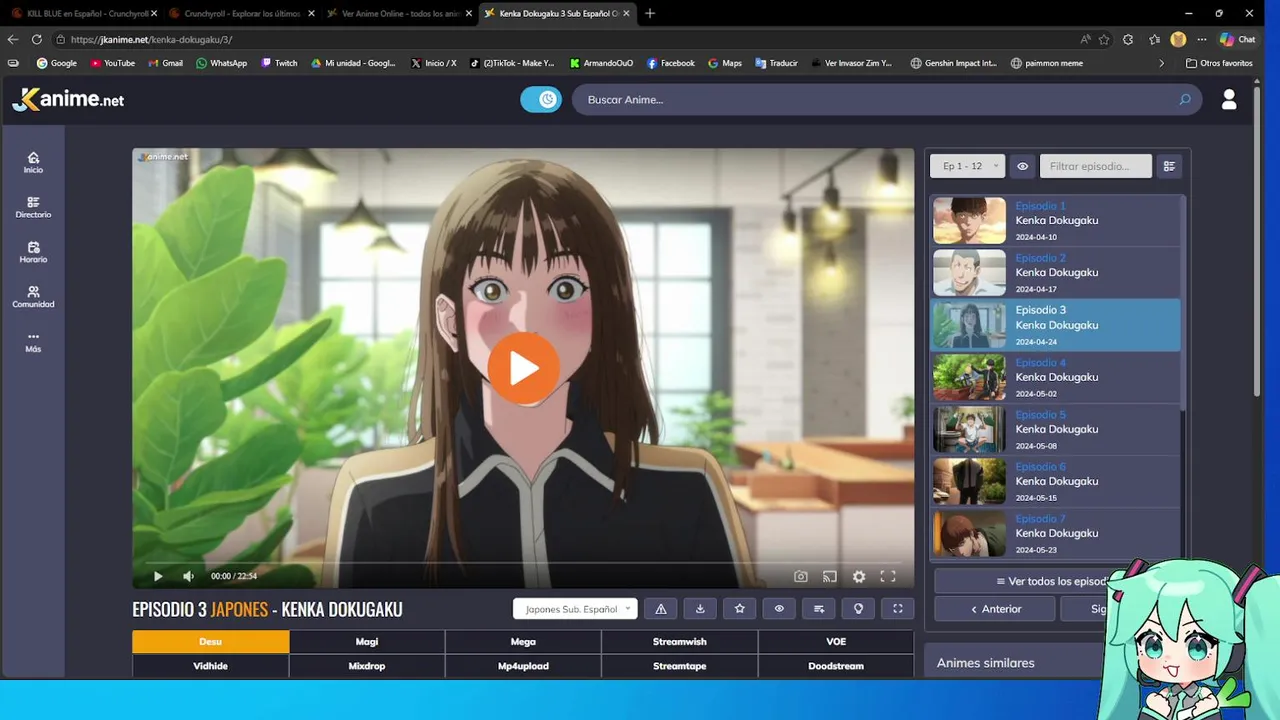
Task: Open the Japones Sub. Español language dropdown
Action: tap(575, 609)
